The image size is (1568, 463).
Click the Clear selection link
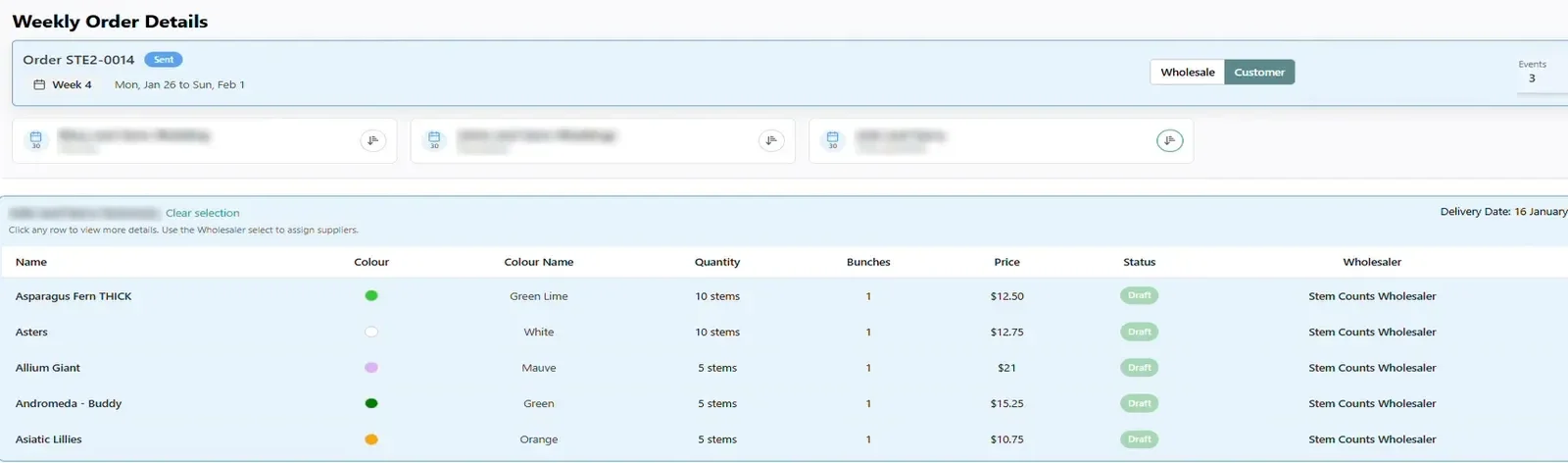[202, 213]
